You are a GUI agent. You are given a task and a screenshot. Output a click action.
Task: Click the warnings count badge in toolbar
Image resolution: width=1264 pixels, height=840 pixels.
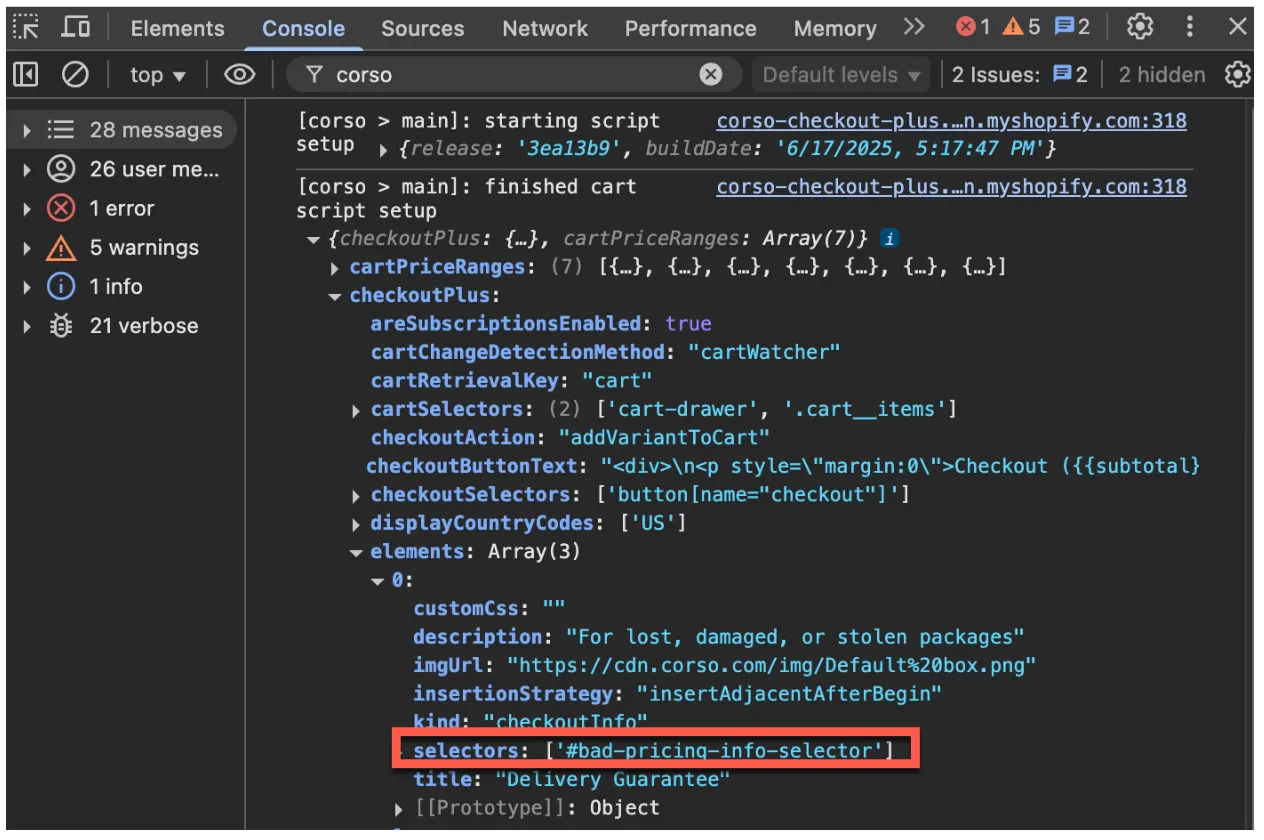coord(1021,27)
